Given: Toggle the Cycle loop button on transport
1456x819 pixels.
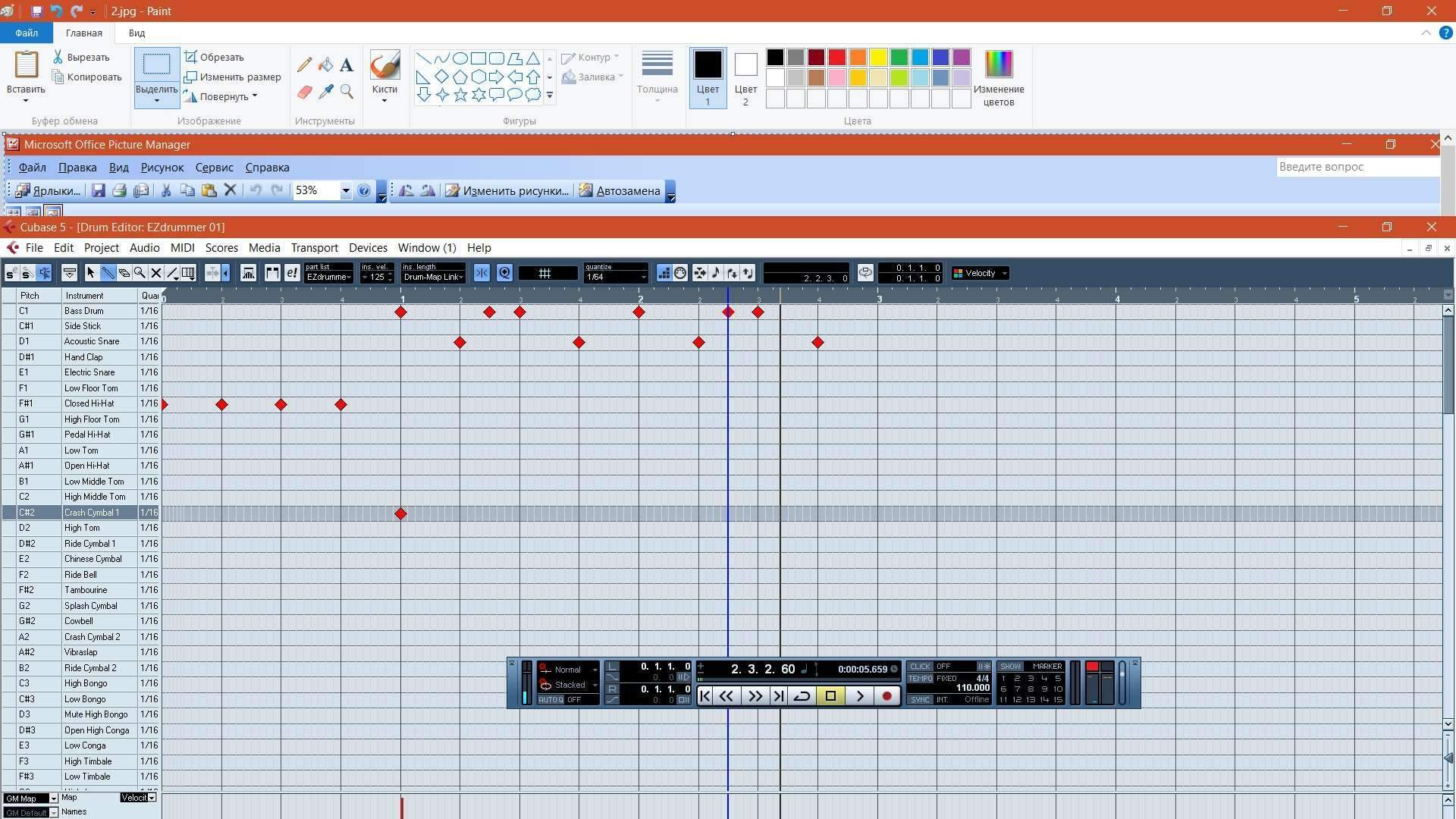Looking at the screenshot, I should (x=802, y=696).
